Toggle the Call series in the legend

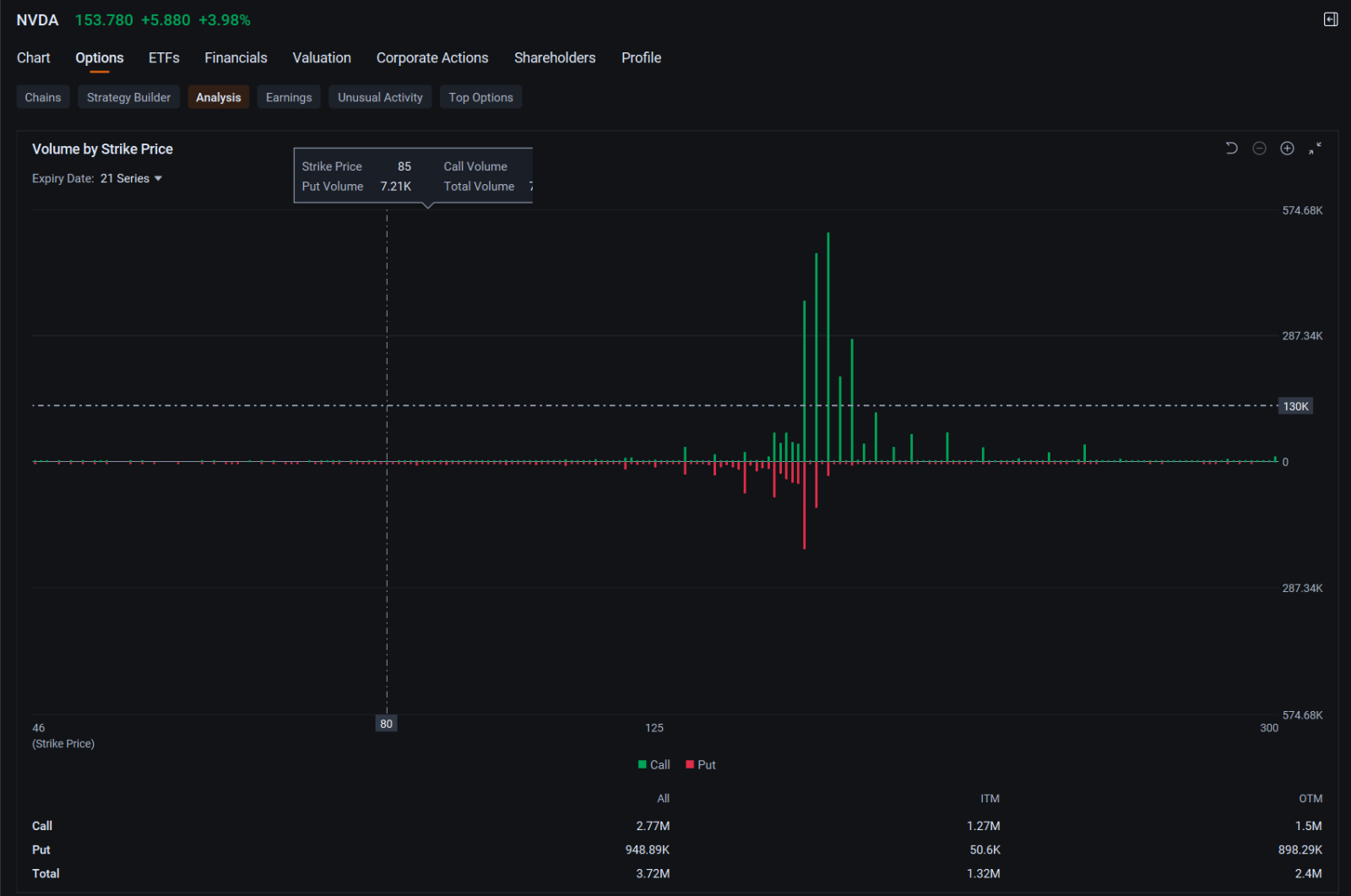654,764
